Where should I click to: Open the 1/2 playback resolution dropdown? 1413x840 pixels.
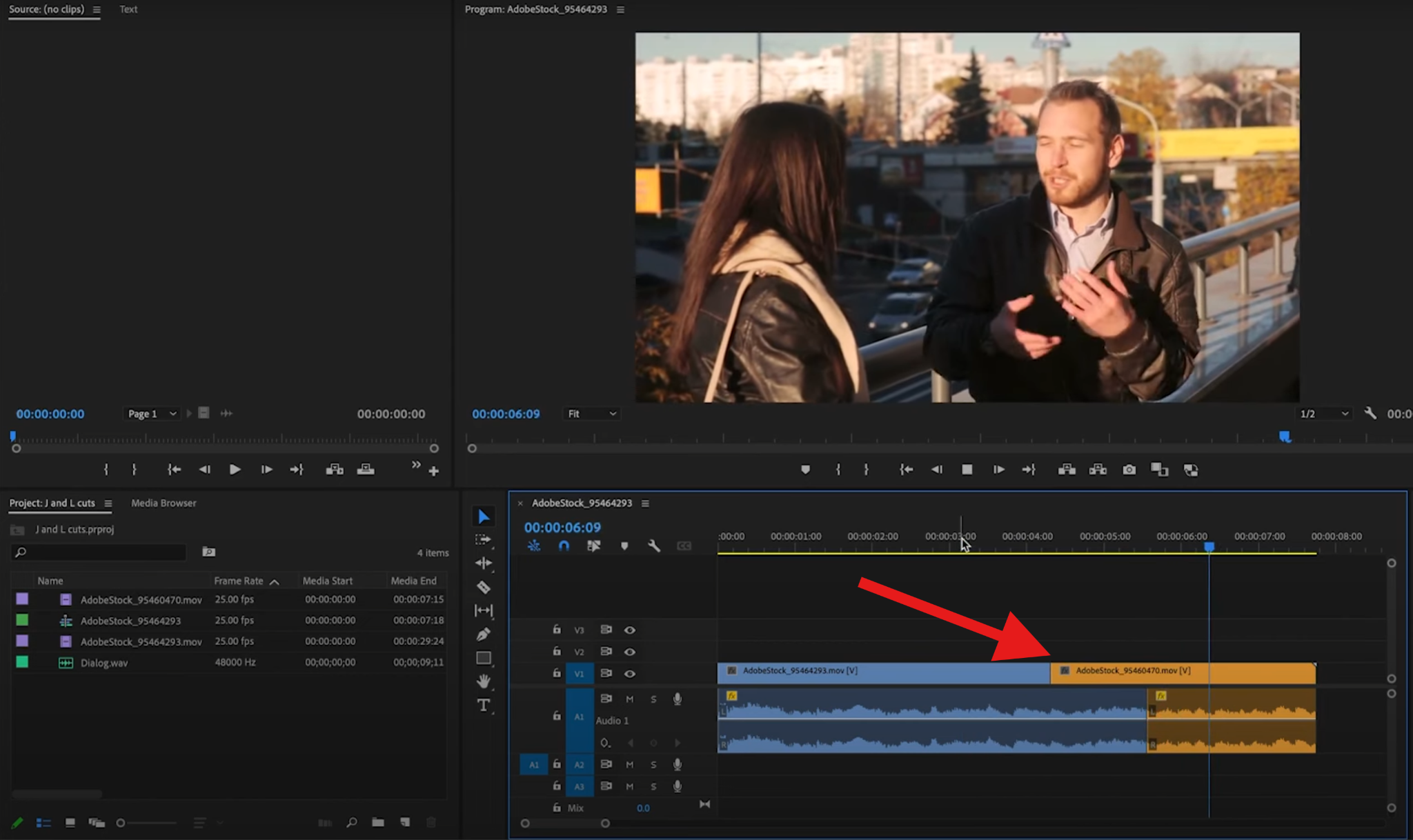[1323, 414]
